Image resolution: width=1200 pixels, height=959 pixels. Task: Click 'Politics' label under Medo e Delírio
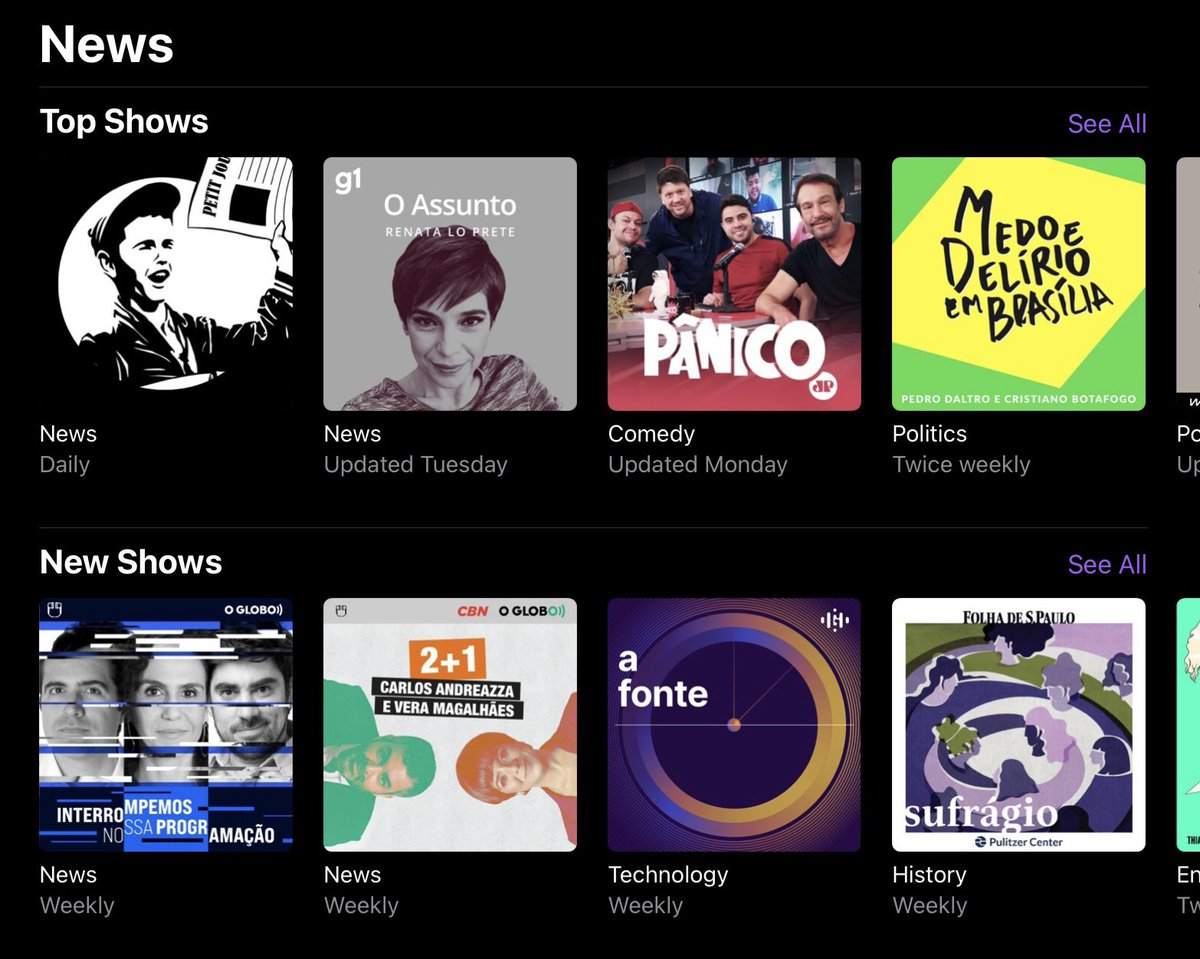pos(930,434)
